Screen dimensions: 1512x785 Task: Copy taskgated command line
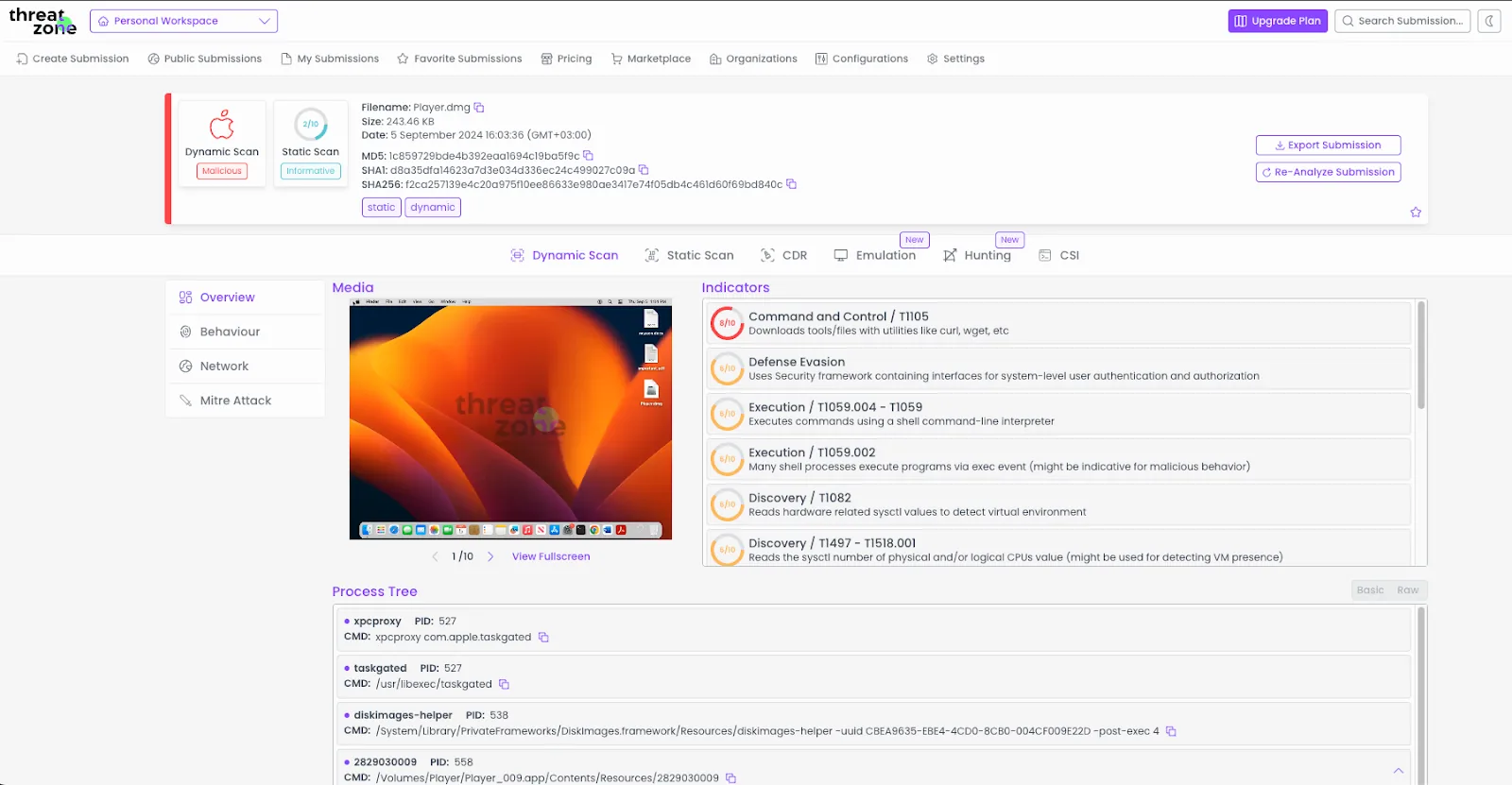point(504,684)
